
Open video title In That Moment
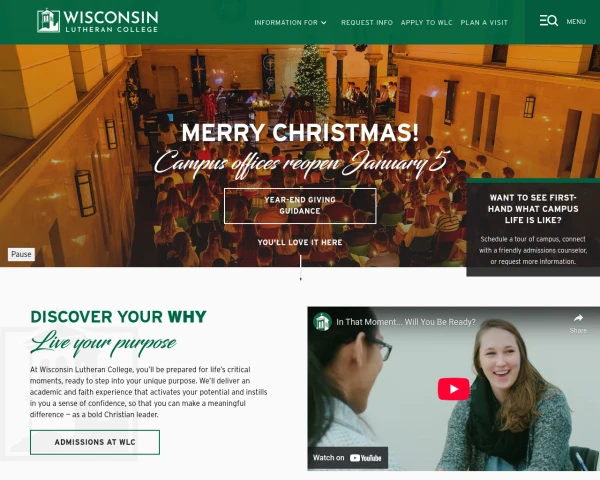[x=406, y=322]
